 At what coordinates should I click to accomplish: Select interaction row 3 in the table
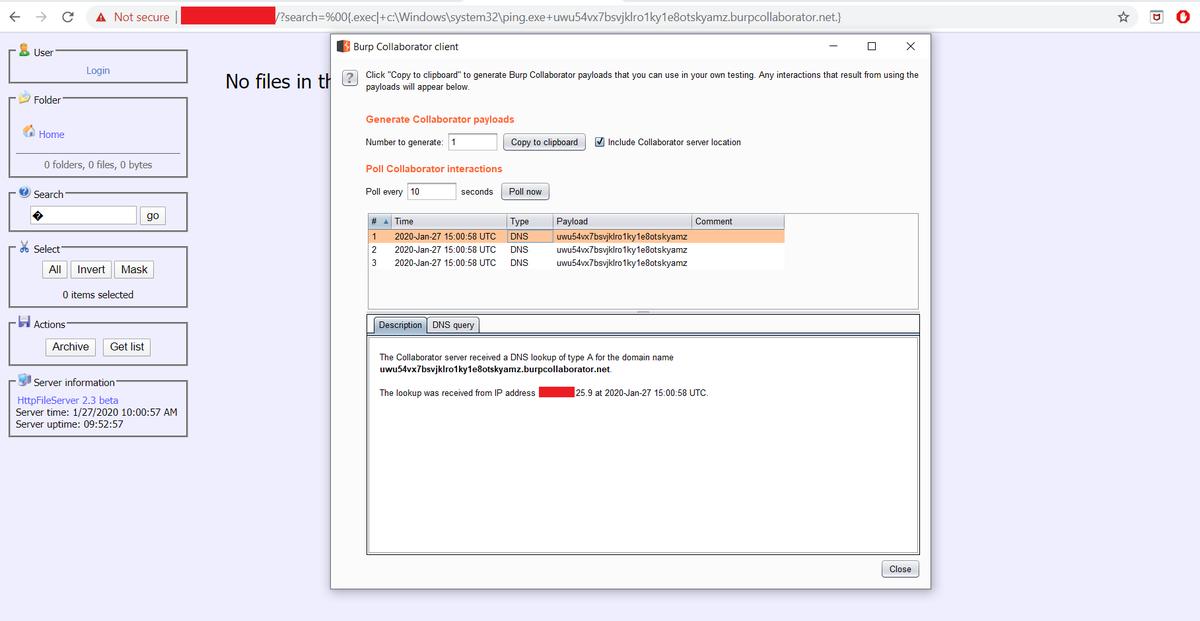pos(576,263)
